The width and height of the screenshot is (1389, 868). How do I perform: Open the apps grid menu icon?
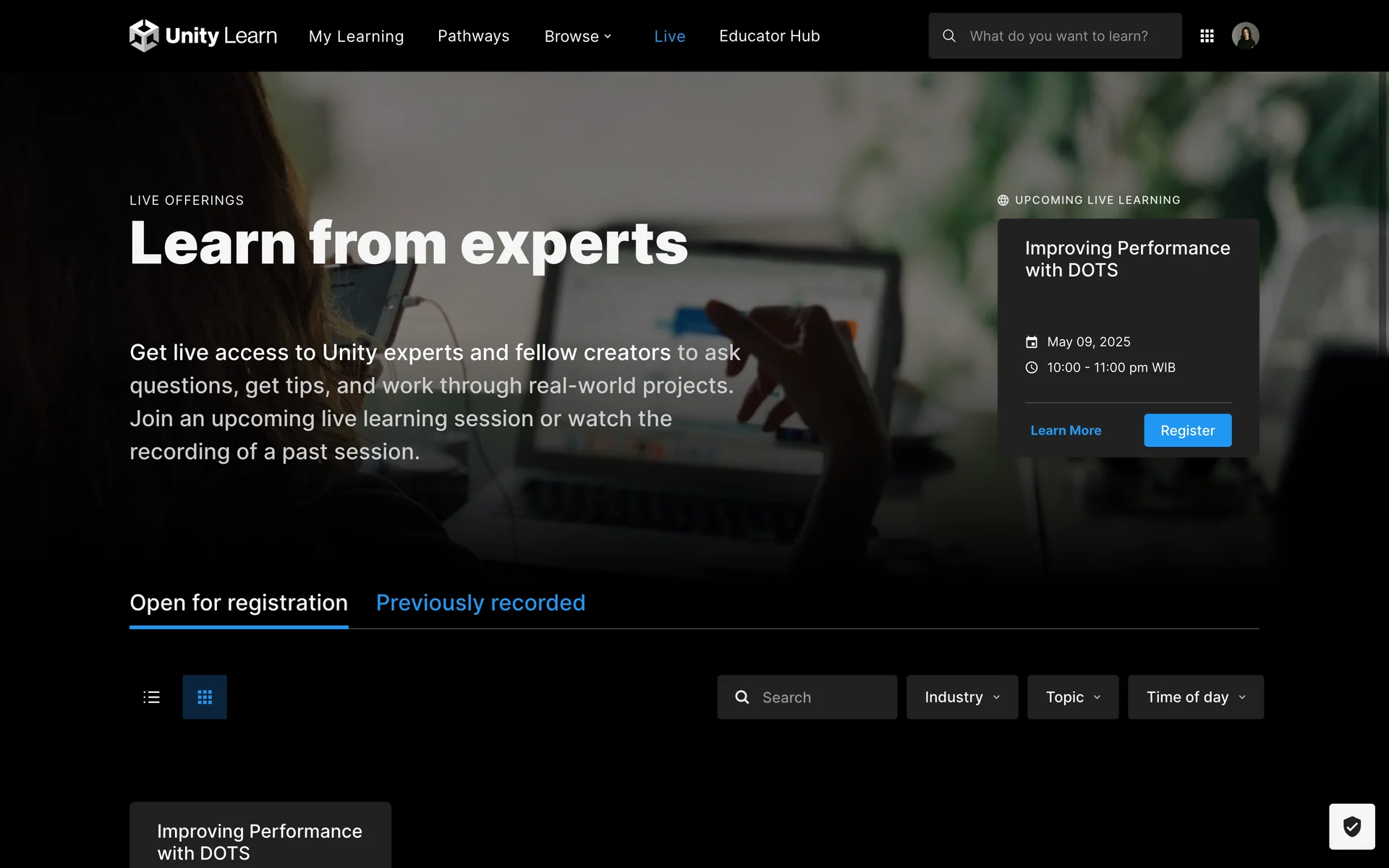tap(1207, 35)
